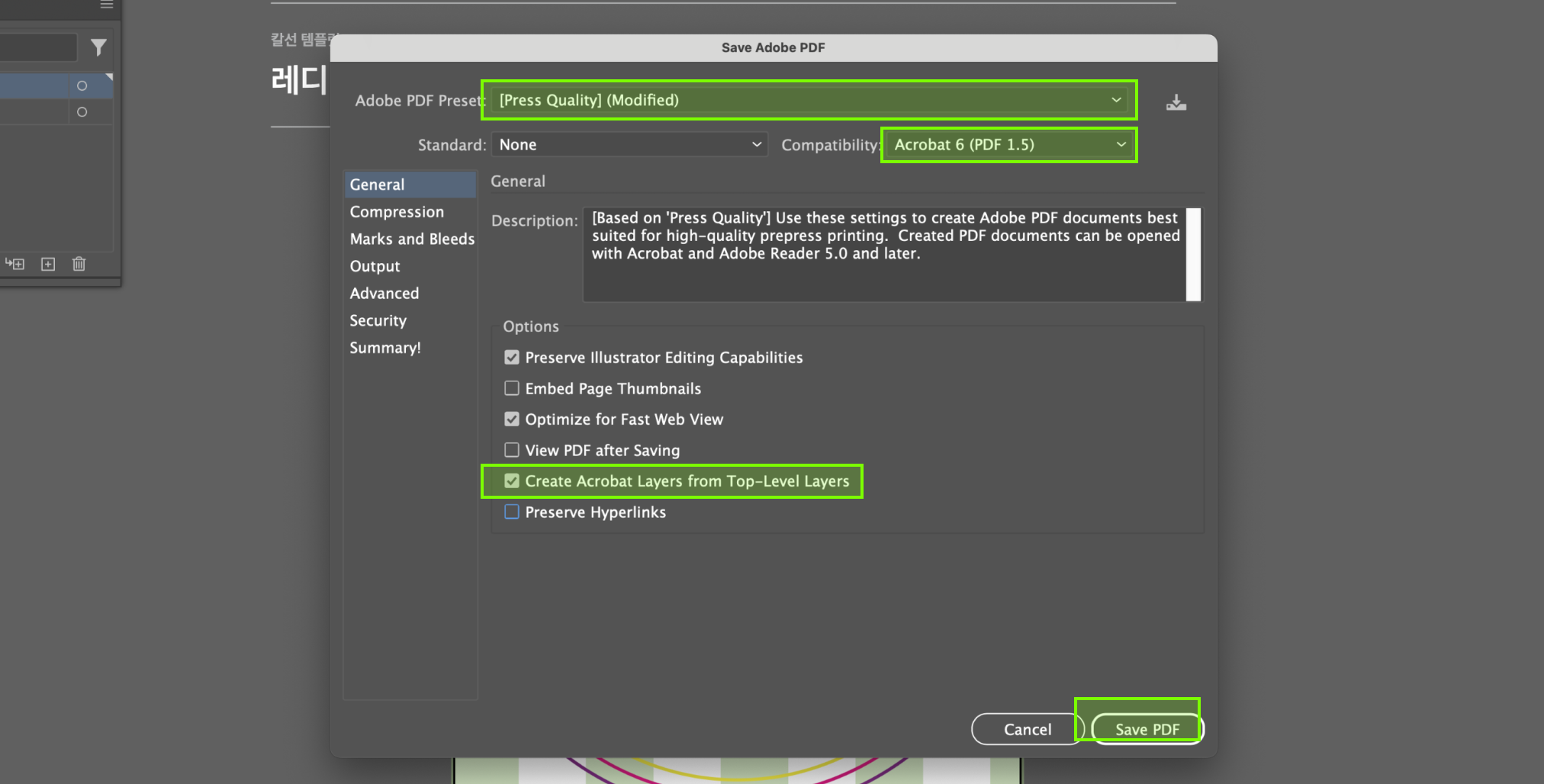Image resolution: width=1544 pixels, height=784 pixels.
Task: Click target circle of highlighted layer
Action: click(82, 85)
